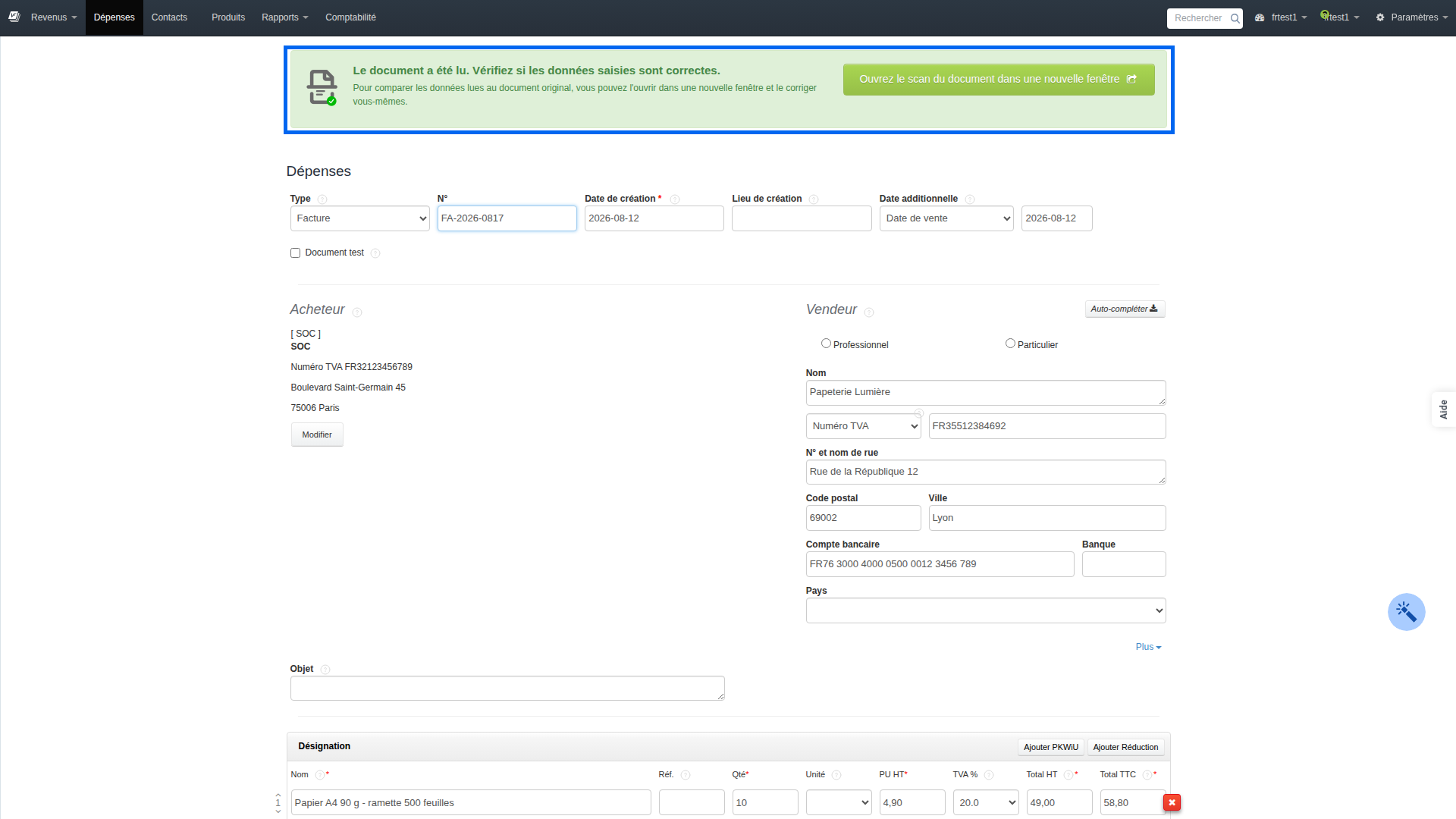
Task: Open document scan in new window
Action: (998, 80)
